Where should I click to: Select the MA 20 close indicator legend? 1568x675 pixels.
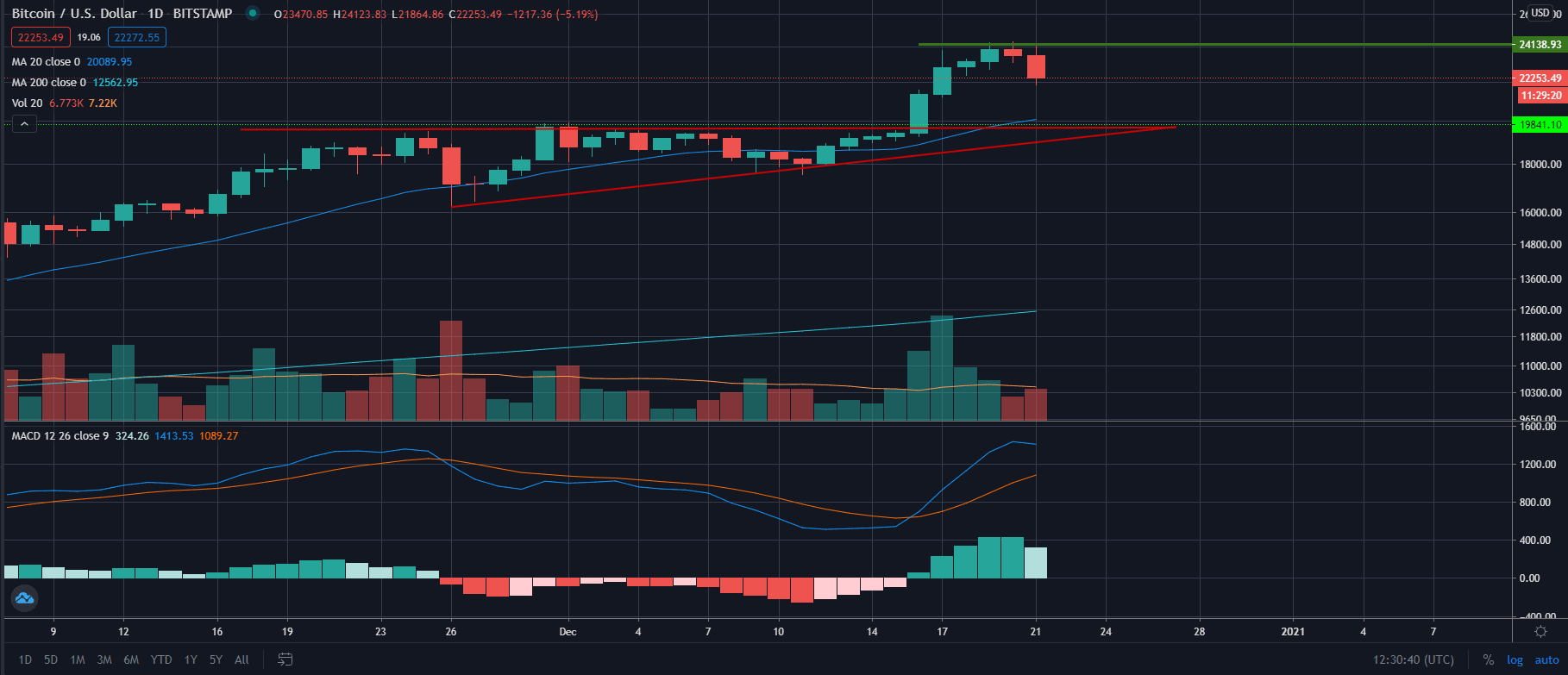click(x=46, y=62)
